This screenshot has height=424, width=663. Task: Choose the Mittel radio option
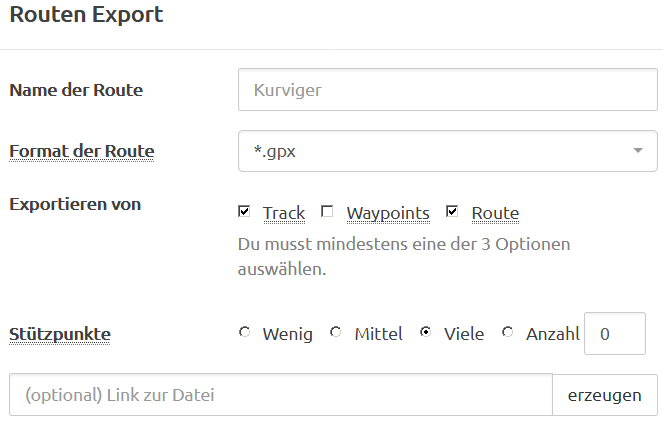click(x=336, y=333)
